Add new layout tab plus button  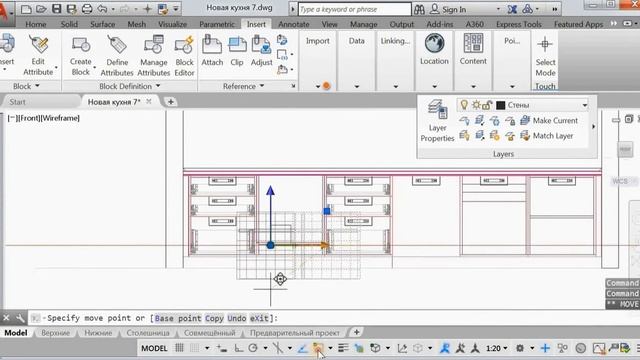click(x=356, y=332)
